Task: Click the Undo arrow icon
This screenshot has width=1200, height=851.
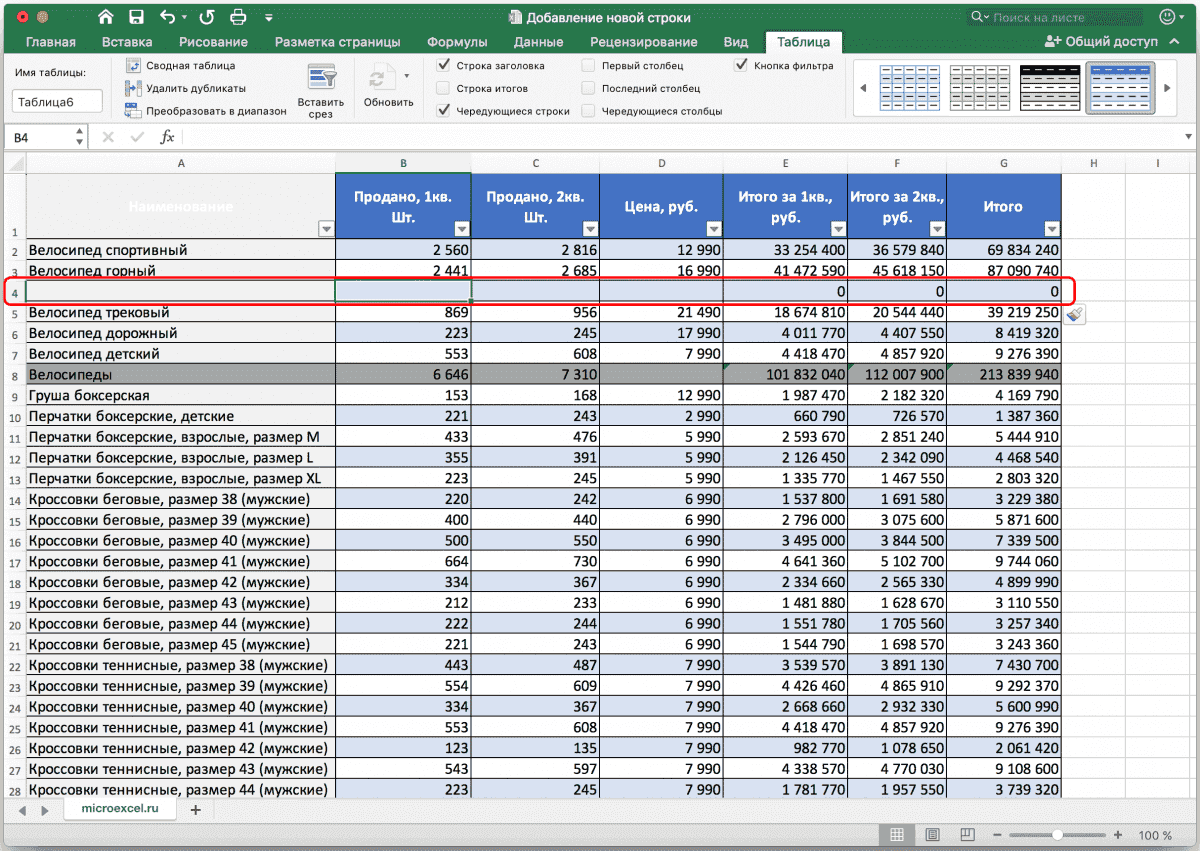Action: (169, 17)
